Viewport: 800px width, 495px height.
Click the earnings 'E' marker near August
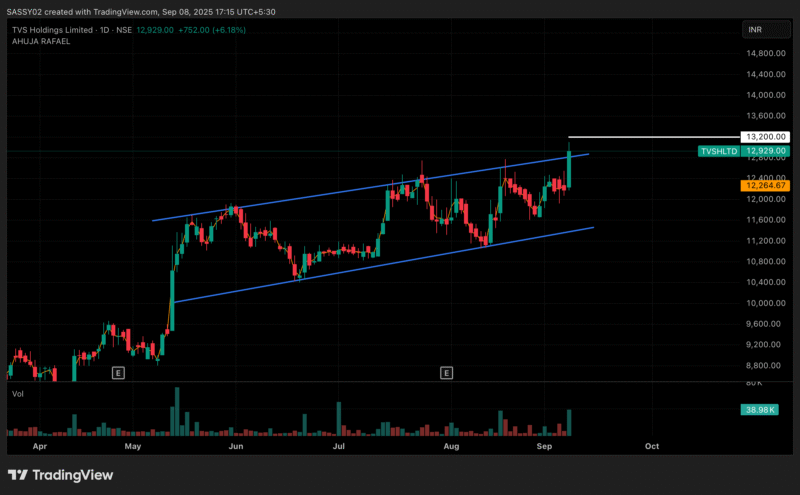click(446, 373)
